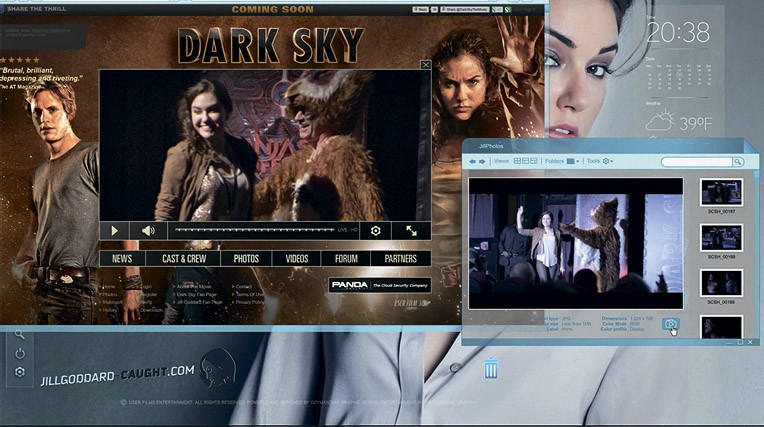
Task: Close the video player overlay
Action: 425,65
